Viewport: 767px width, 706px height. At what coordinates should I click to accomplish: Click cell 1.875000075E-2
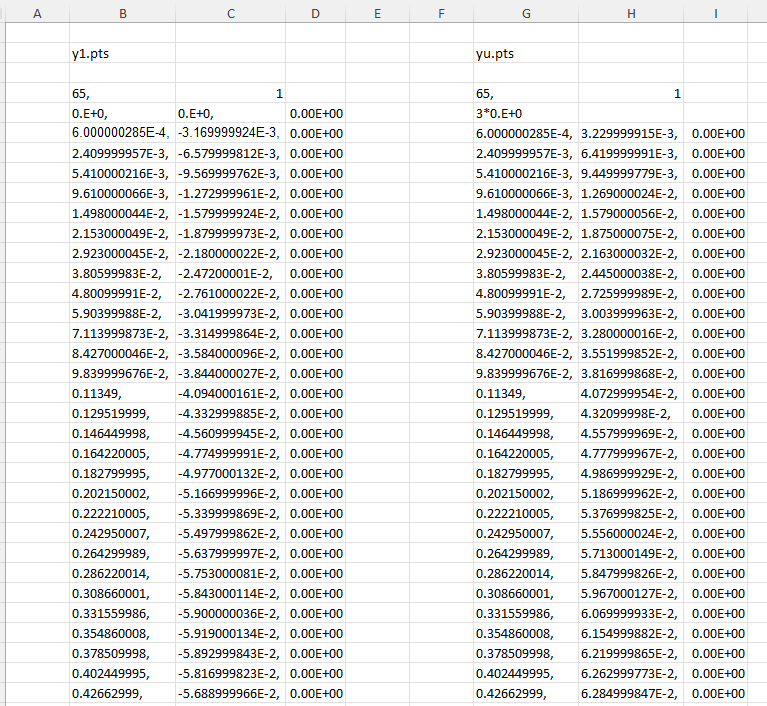[x=631, y=233]
